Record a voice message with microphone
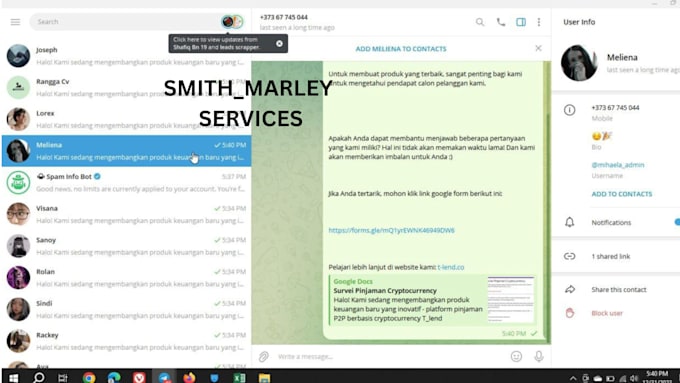The height and width of the screenshot is (383, 680). pyautogui.click(x=539, y=357)
